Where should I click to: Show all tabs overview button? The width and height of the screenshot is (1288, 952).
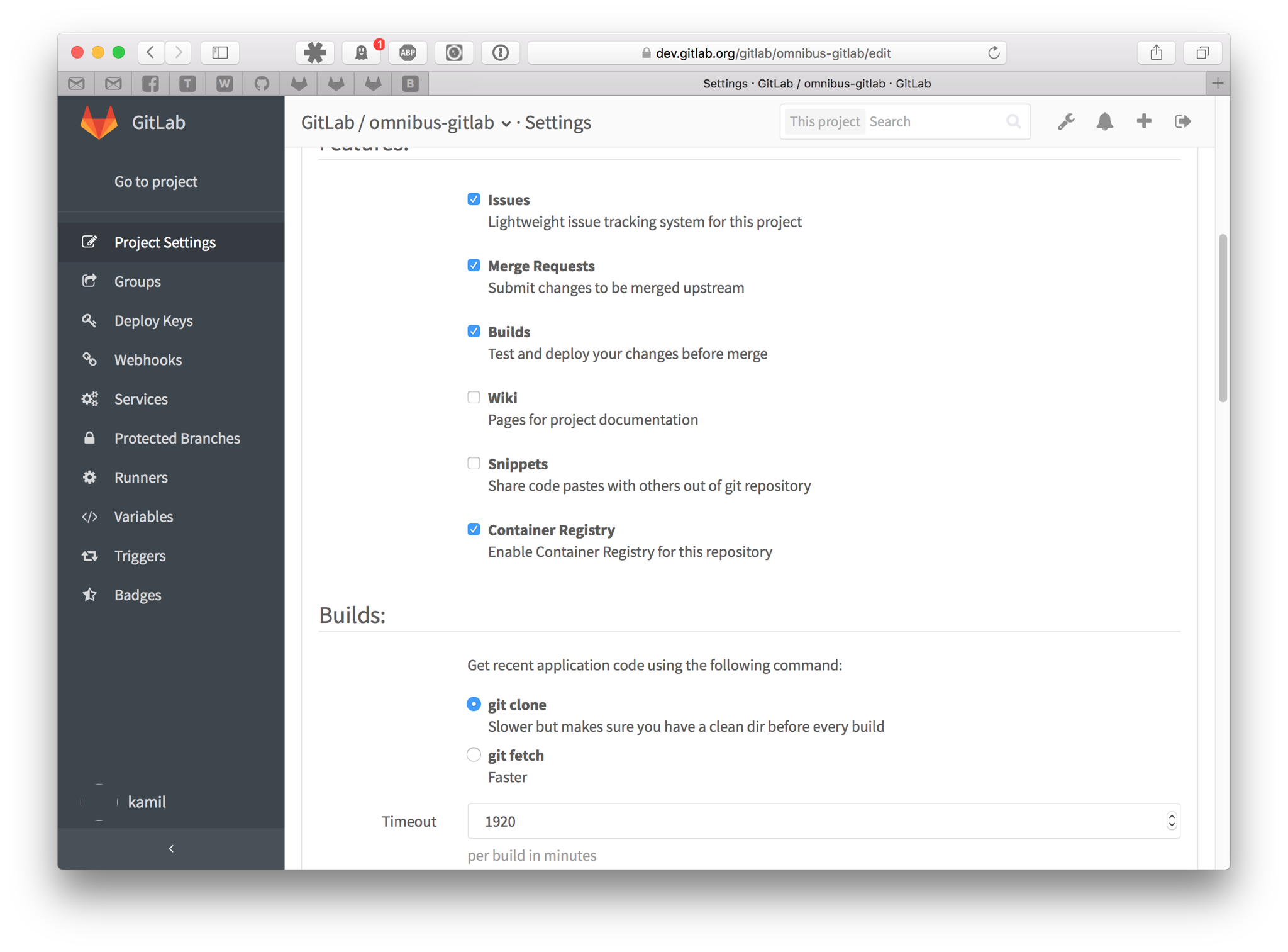[x=1202, y=52]
